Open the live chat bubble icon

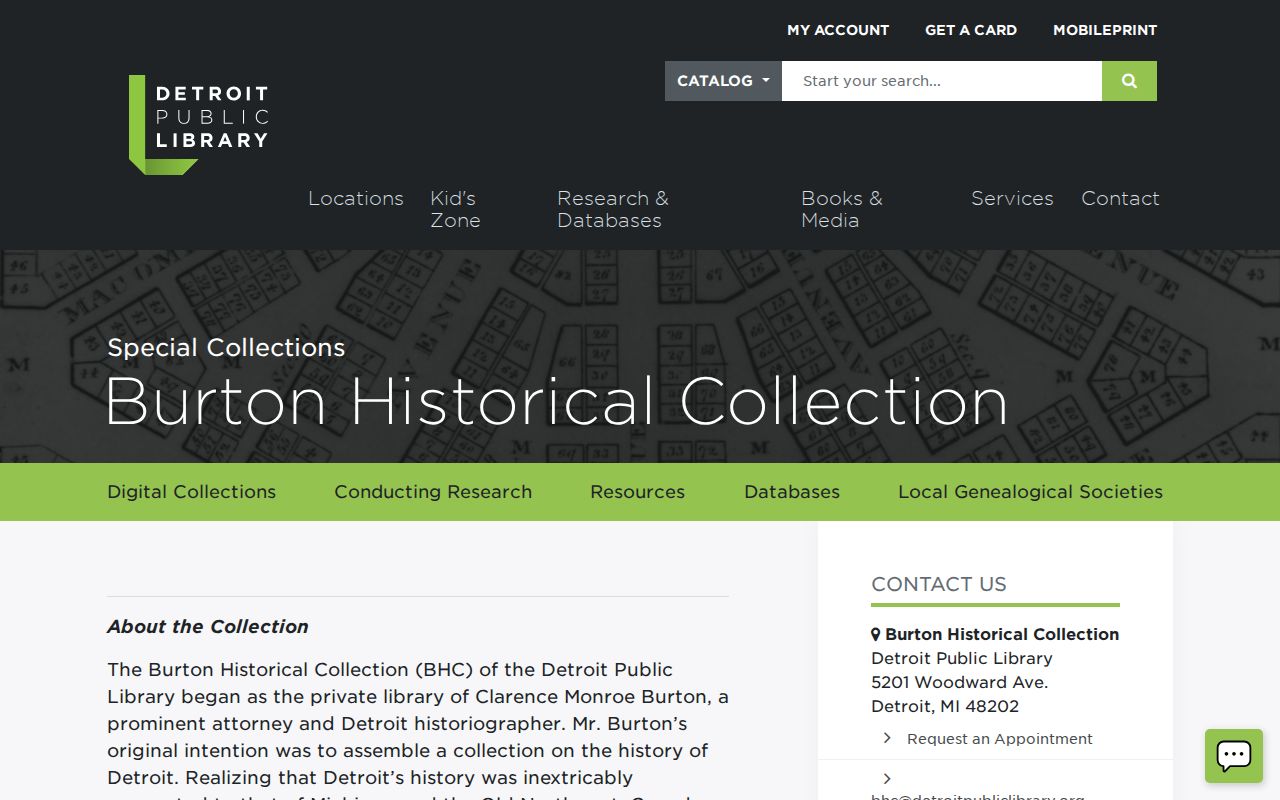point(1234,755)
